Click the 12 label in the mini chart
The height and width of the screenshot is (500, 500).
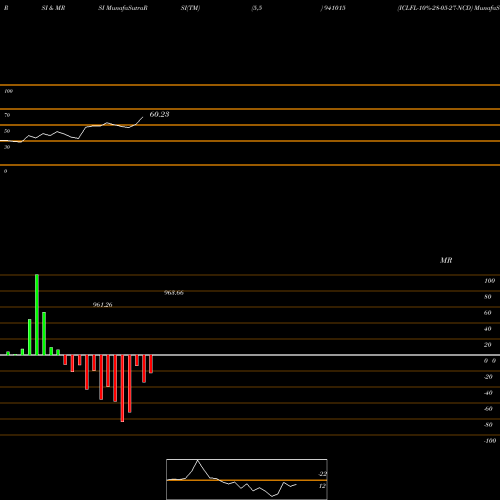[322, 486]
